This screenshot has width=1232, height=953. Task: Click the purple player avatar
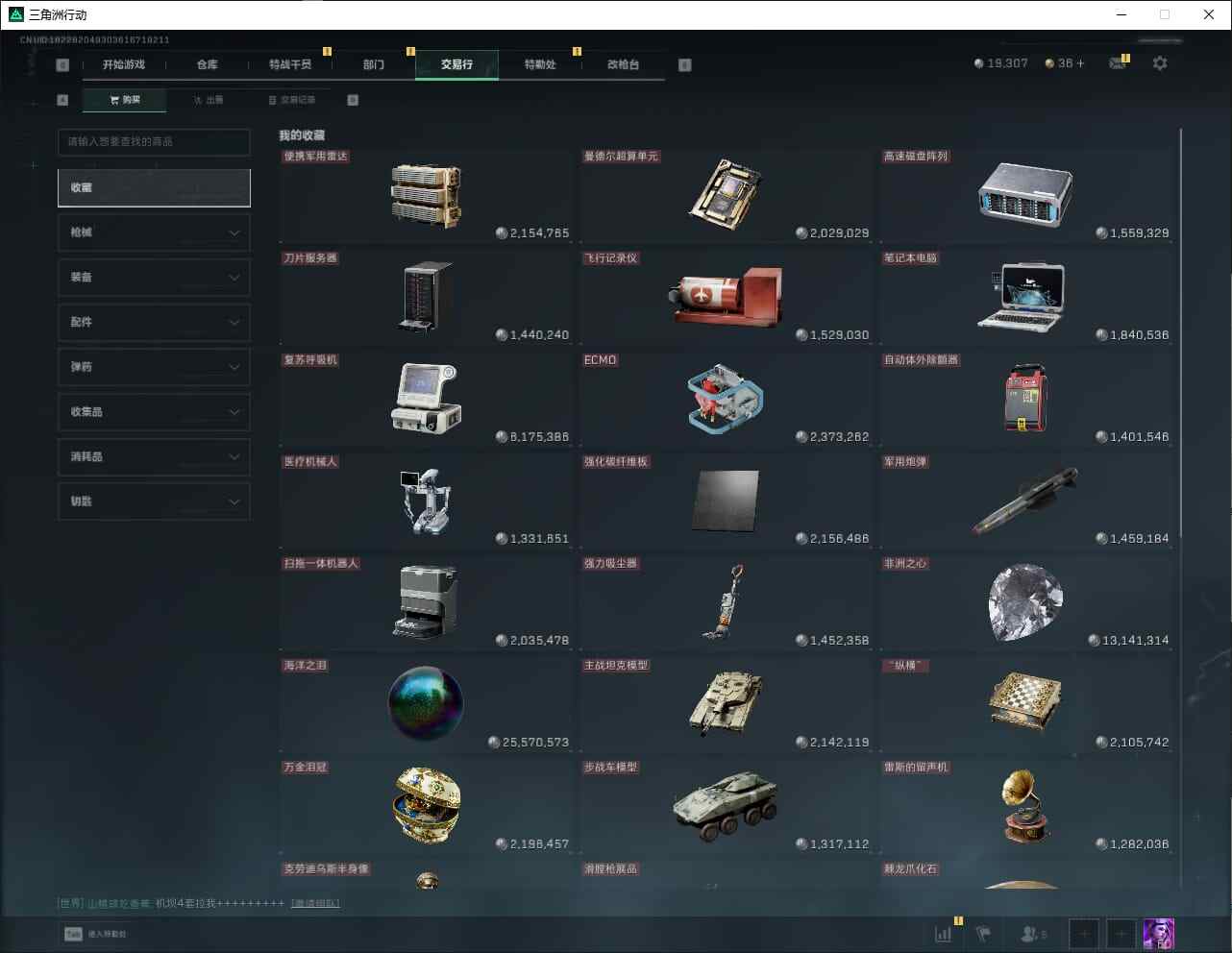1158,934
